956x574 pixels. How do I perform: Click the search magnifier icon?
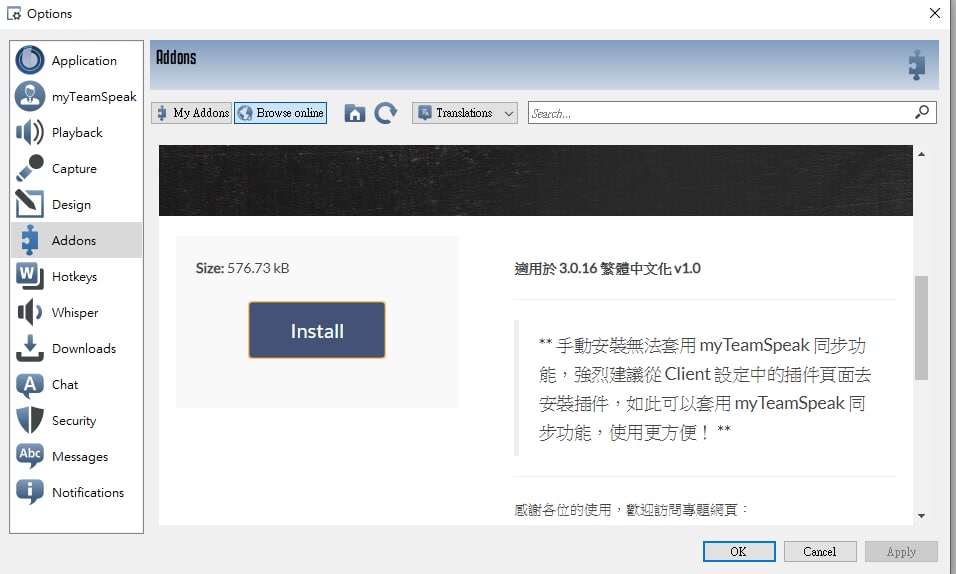coord(922,113)
